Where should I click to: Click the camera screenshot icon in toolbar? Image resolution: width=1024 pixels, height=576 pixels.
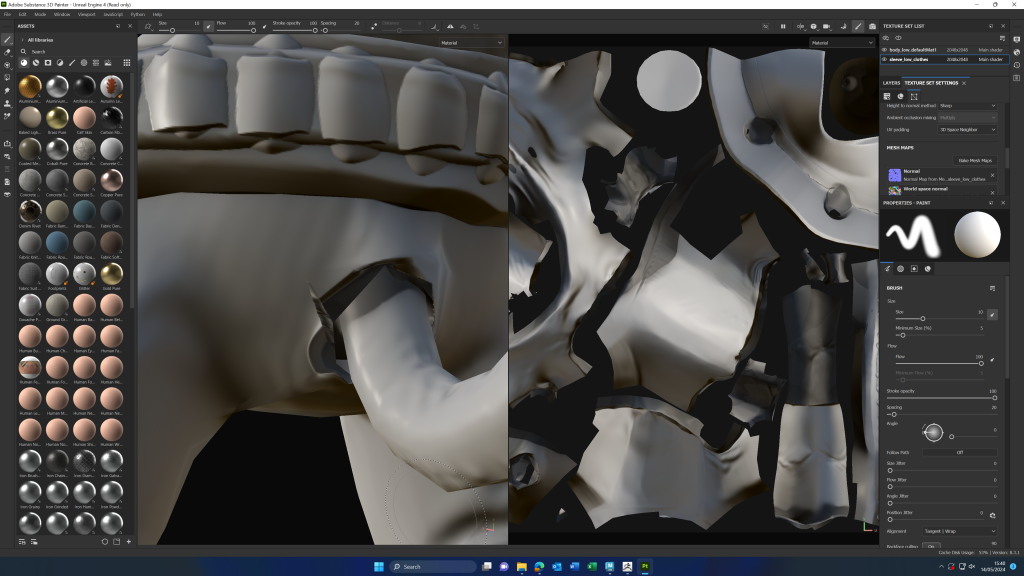872,26
